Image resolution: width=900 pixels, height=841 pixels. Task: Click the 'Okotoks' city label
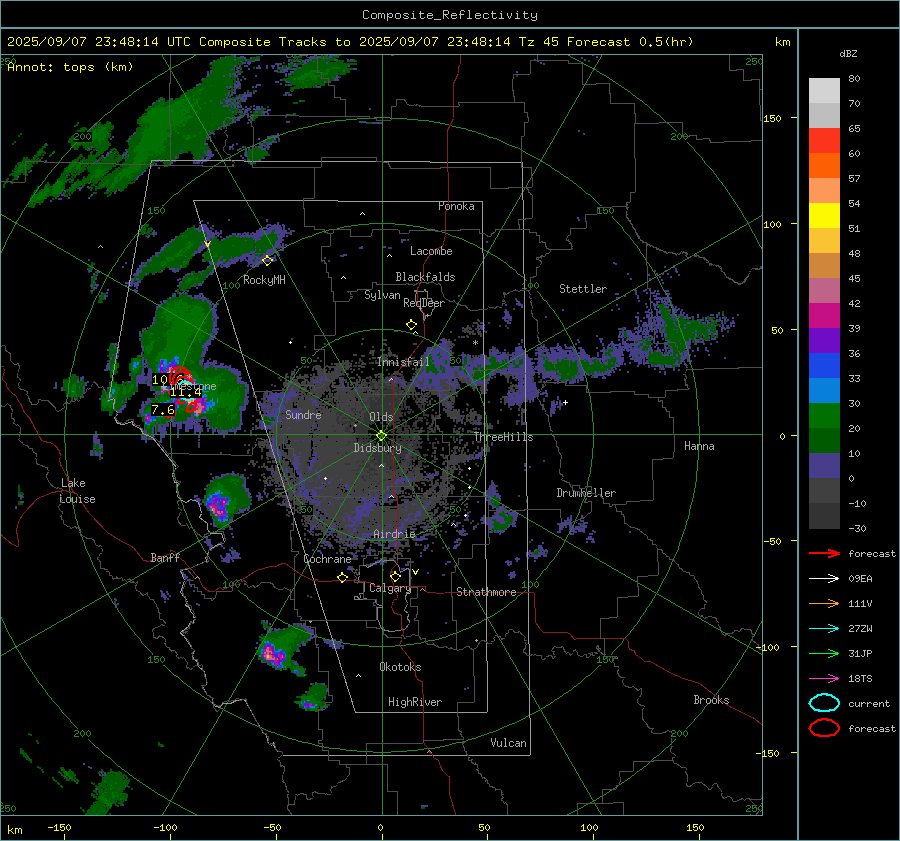pyautogui.click(x=400, y=667)
